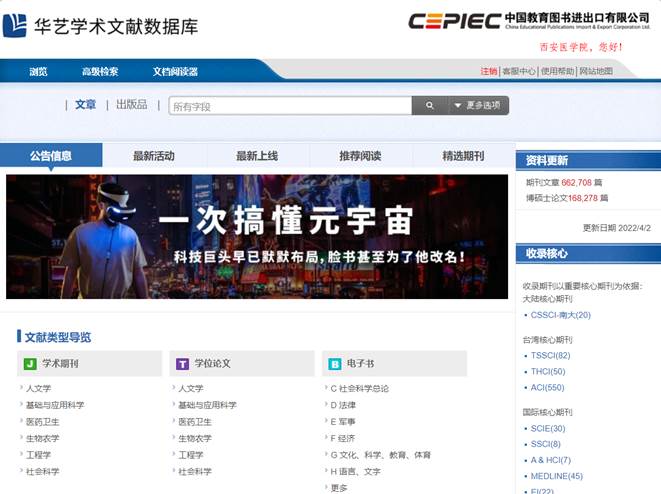The height and width of the screenshot is (494, 661).
Task: Open 基础与应用科学 under 学术期刊
Action: click(x=55, y=405)
